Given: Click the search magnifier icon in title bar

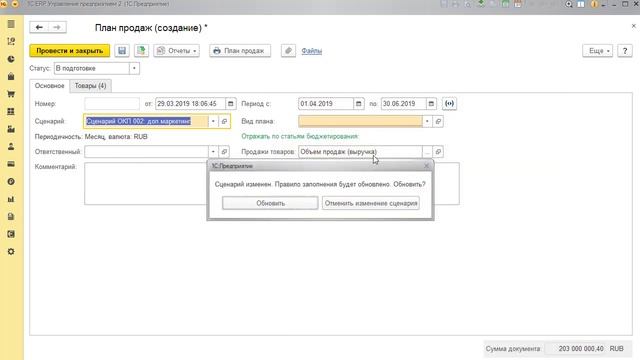Looking at the screenshot, I should [569, 4].
